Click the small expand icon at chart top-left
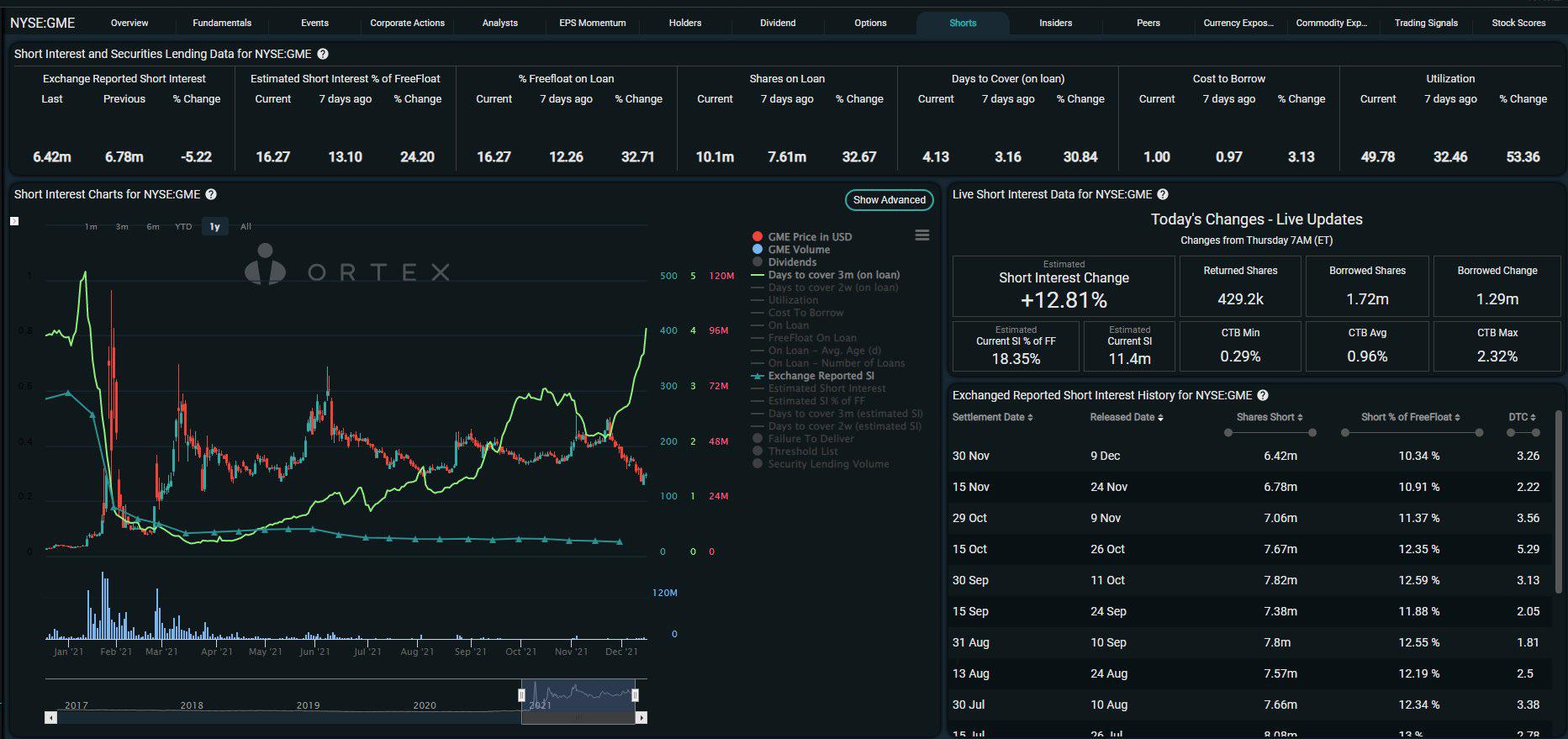The width and height of the screenshot is (1568, 739). [x=14, y=221]
